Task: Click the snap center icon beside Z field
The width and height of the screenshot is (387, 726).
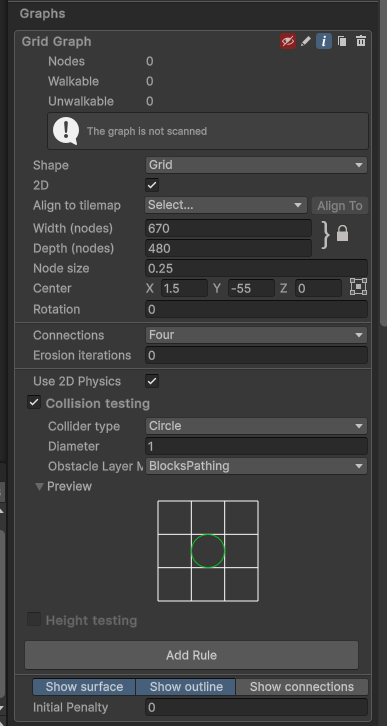Action: tap(359, 287)
